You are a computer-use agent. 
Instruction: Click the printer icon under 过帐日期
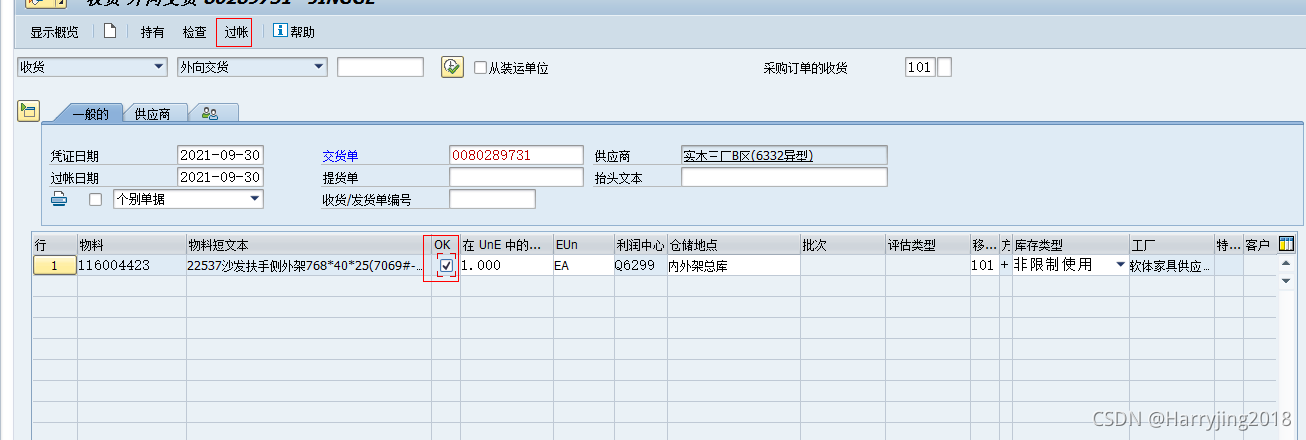(59, 199)
